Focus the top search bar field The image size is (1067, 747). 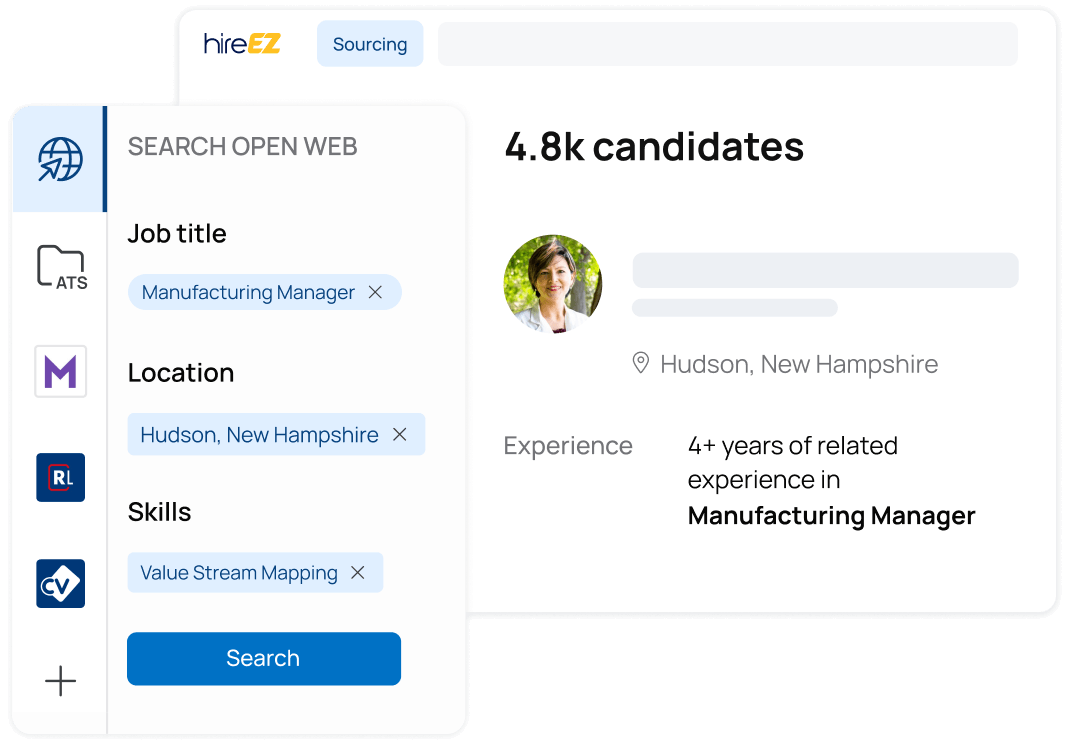[727, 44]
